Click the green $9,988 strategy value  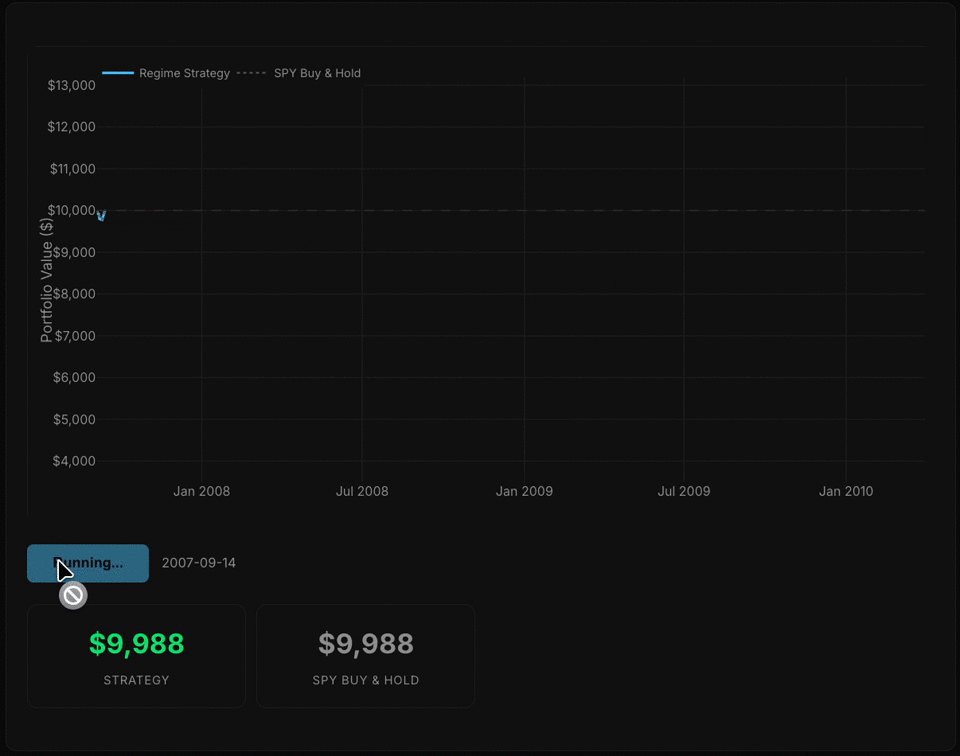click(x=136, y=644)
